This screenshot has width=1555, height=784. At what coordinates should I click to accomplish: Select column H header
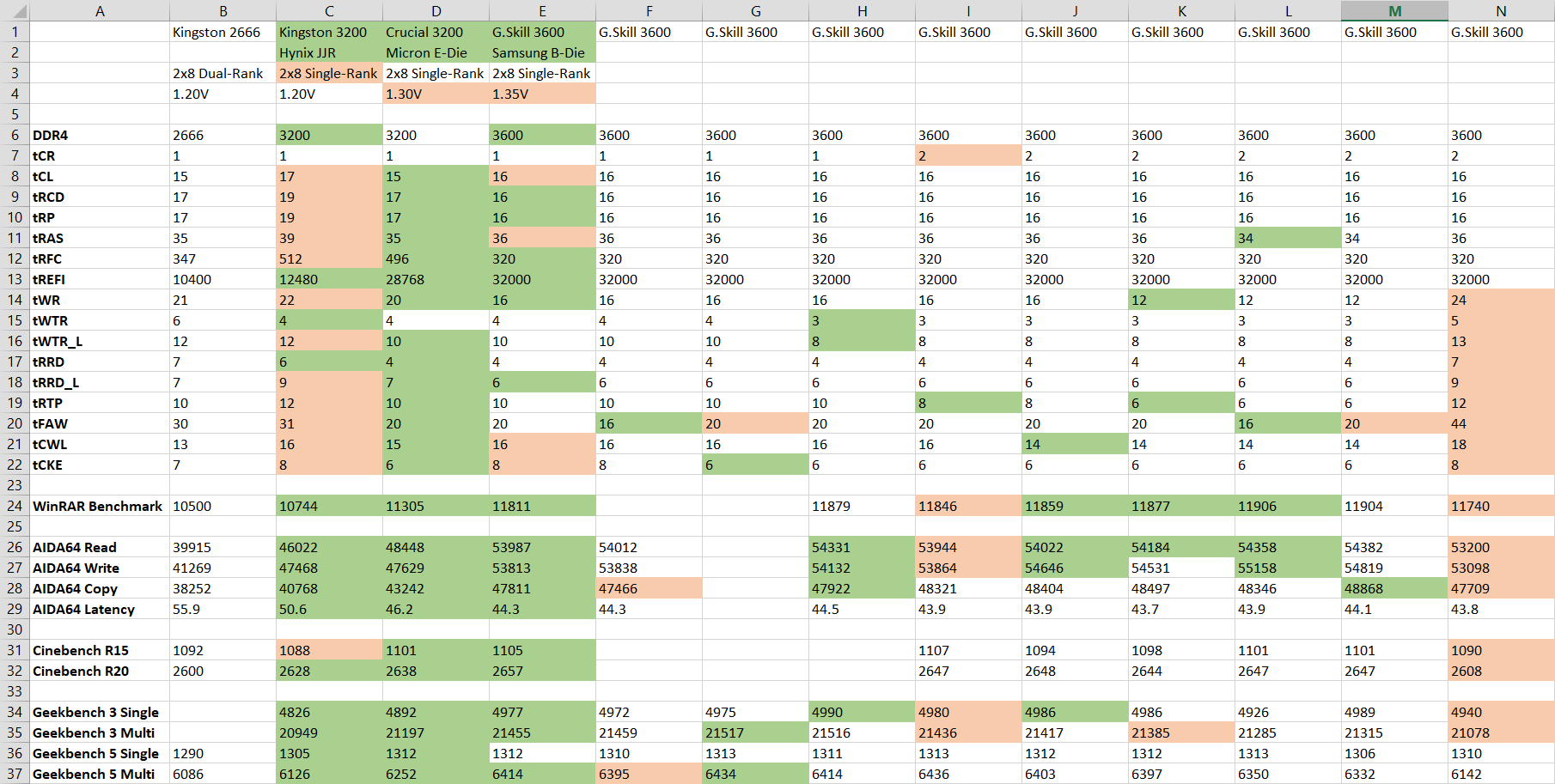click(862, 11)
